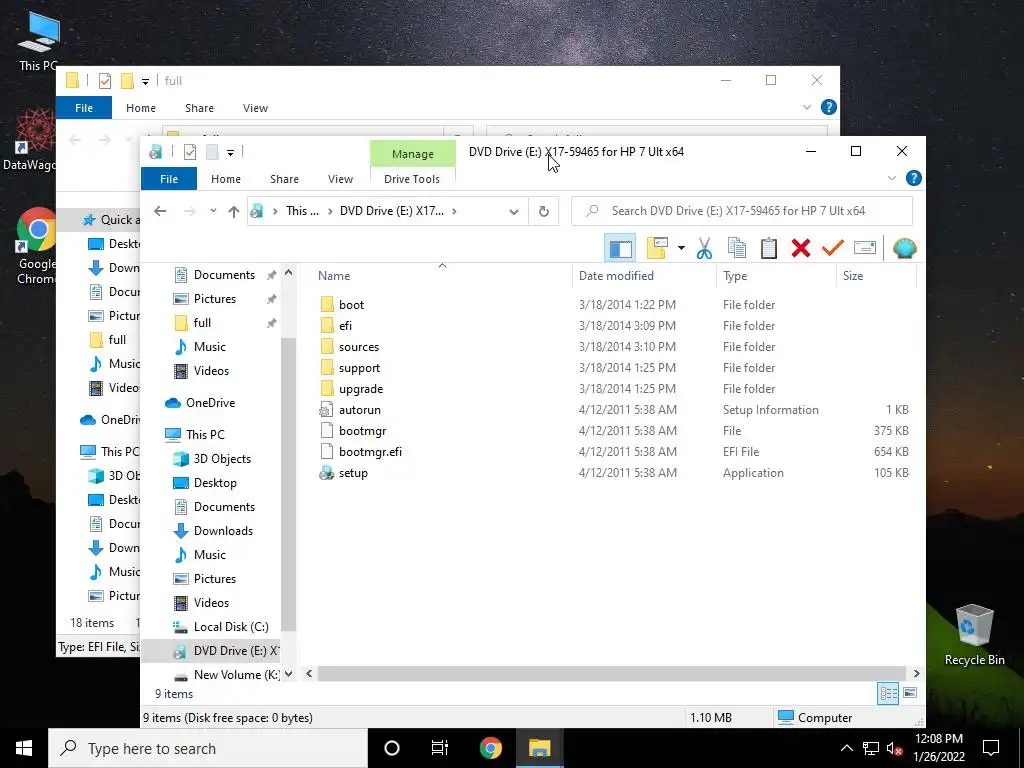The height and width of the screenshot is (768, 1024).
Task: Open the Recycle Bin desktop icon
Action: [x=974, y=635]
